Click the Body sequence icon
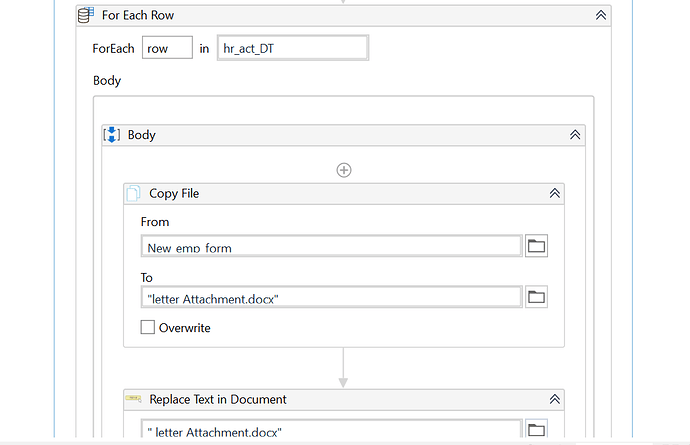 pos(112,134)
